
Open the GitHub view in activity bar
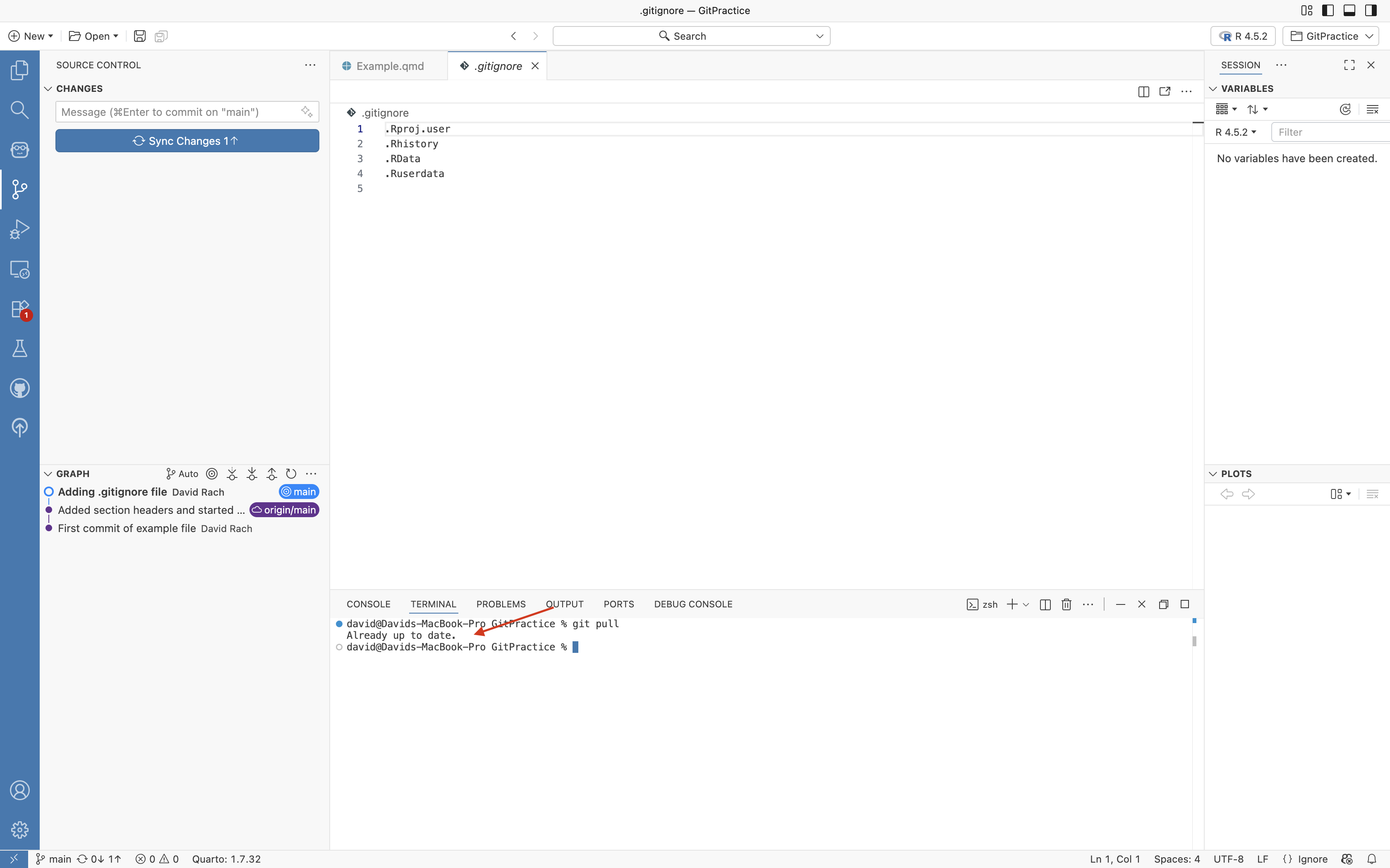[19, 388]
